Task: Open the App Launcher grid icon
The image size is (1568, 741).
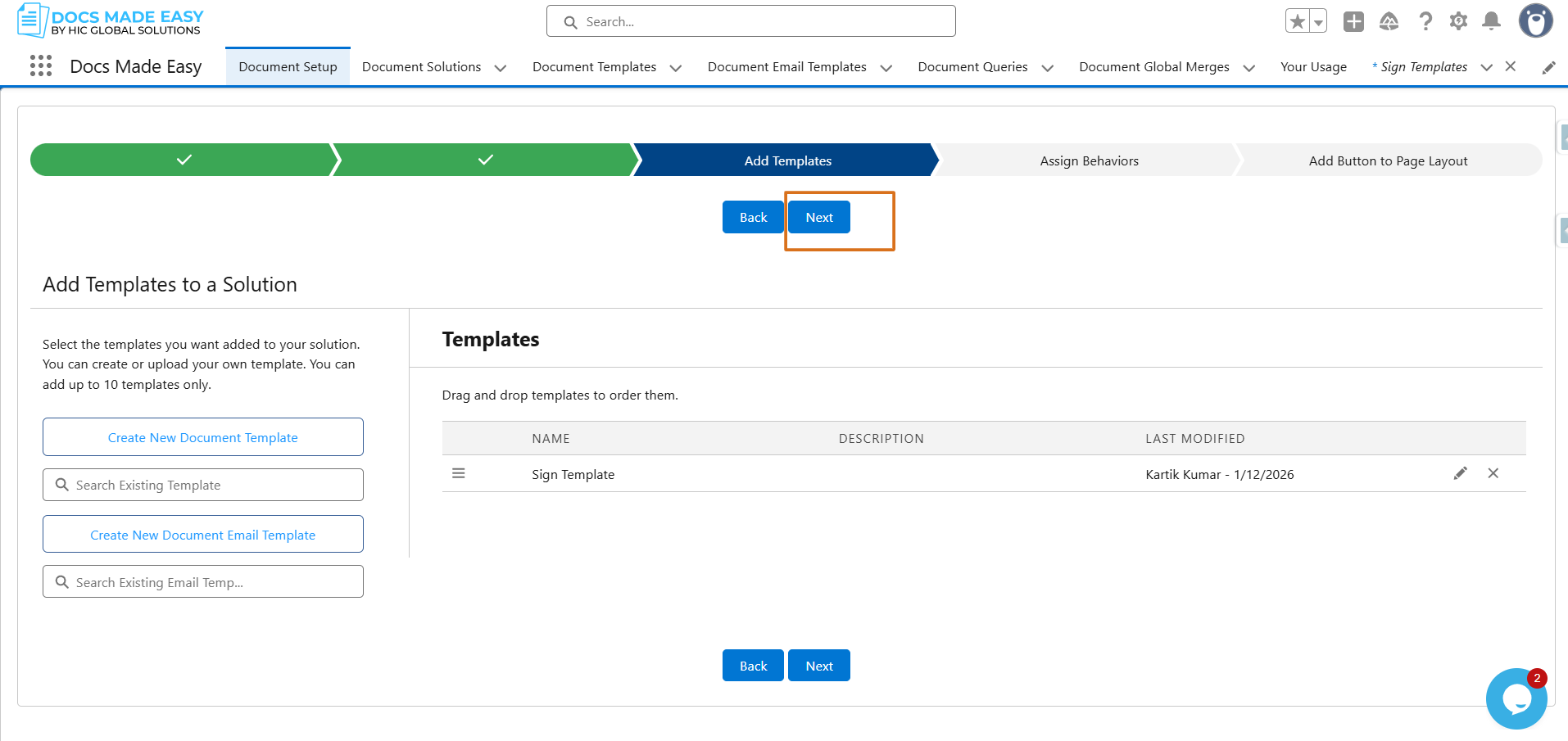Action: 41,66
